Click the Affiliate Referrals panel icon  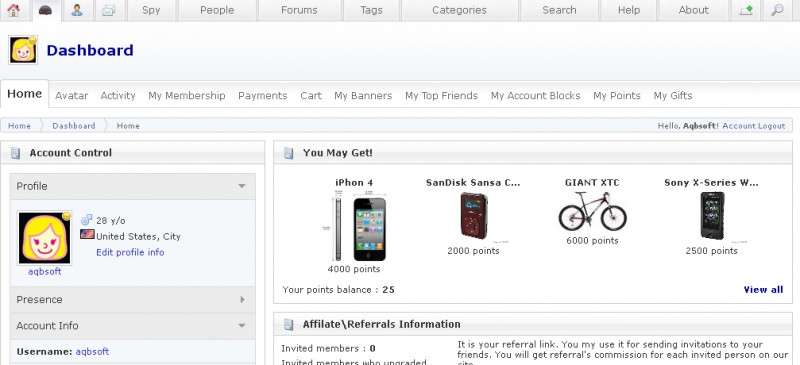[x=289, y=324]
